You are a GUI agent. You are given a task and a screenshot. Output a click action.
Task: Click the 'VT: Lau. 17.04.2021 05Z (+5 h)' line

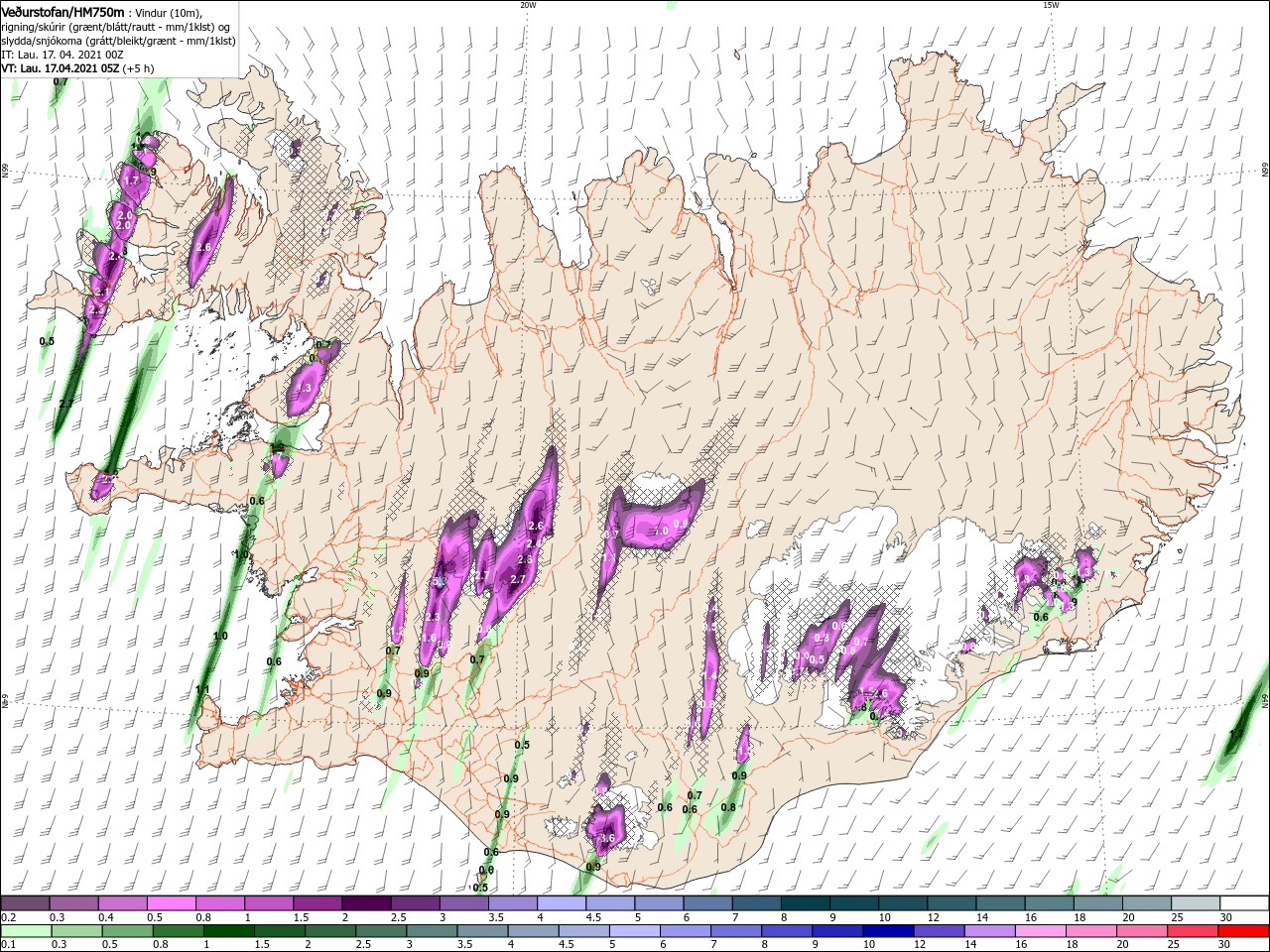coord(77,68)
